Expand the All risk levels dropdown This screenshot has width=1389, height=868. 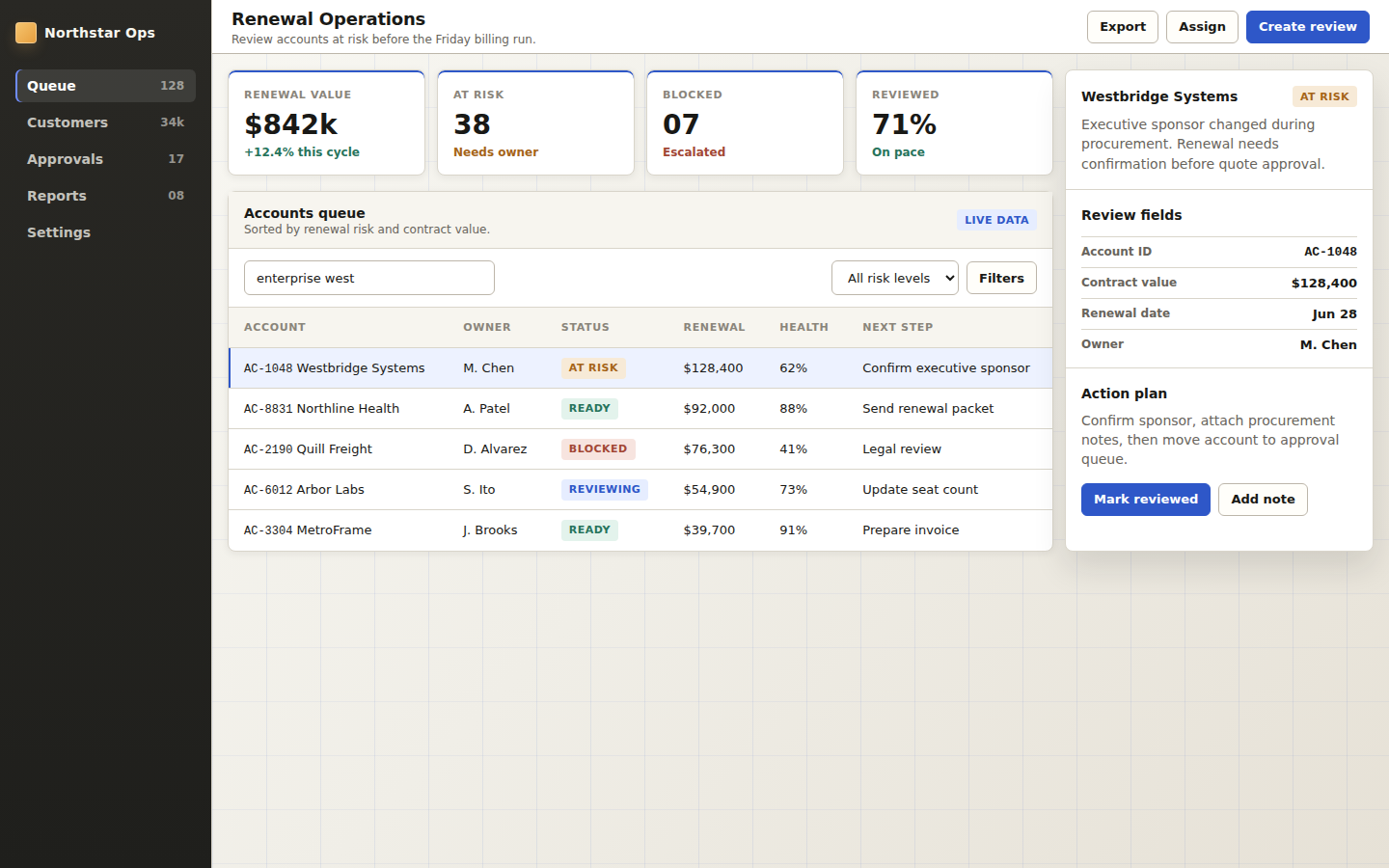895,278
